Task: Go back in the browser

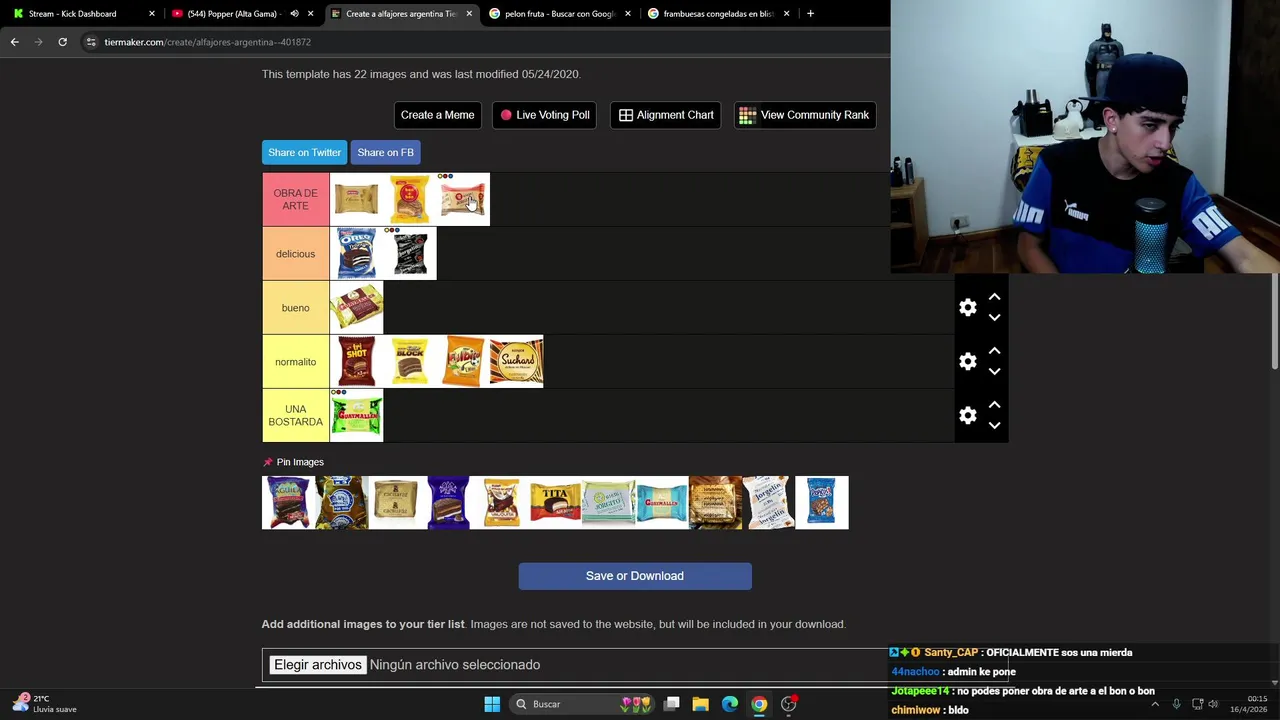Action: pos(14,42)
